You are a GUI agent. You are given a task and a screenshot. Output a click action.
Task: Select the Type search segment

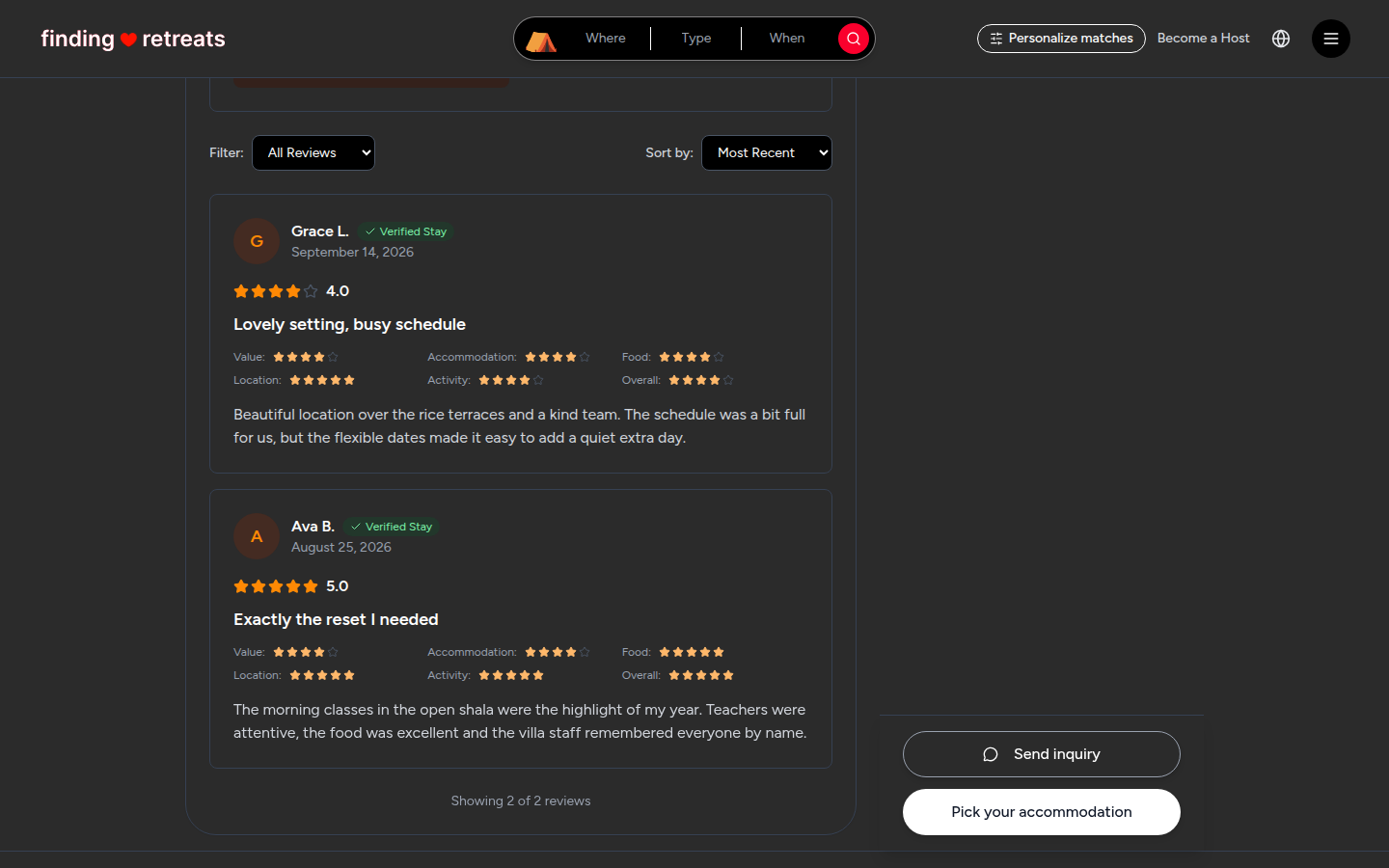tap(696, 39)
